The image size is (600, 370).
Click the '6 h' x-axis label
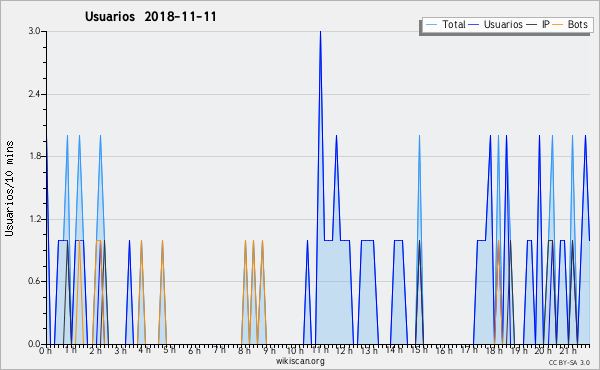pyautogui.click(x=194, y=350)
